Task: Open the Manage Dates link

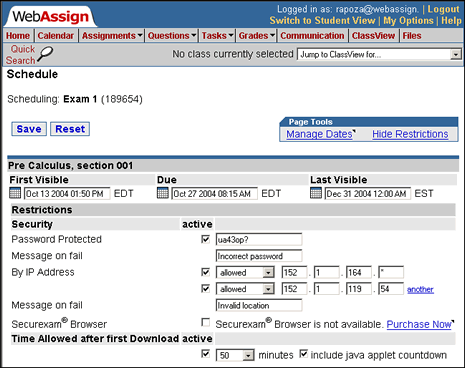Action: tap(319, 134)
